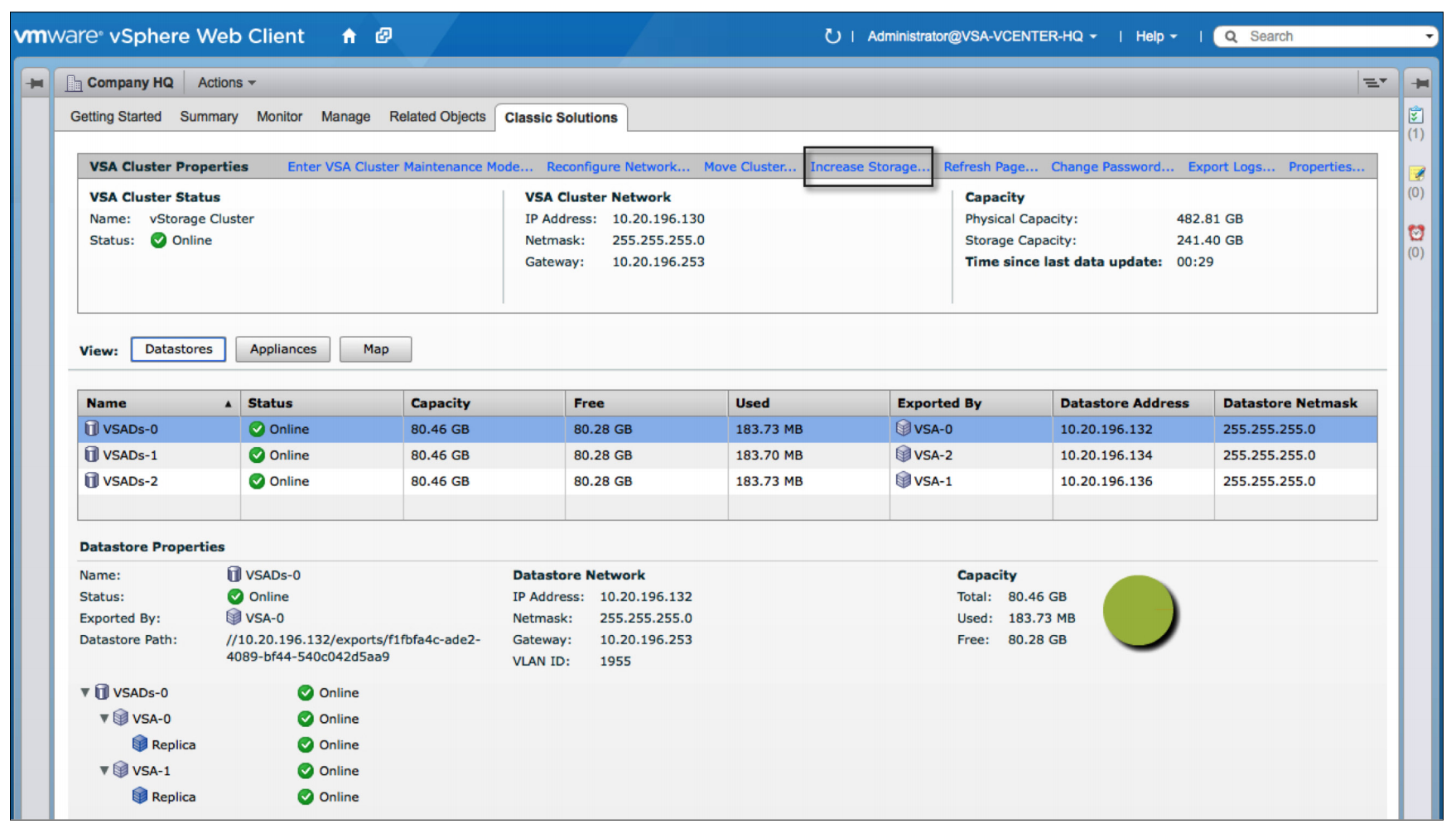
Task: Open the search field dropdown arrow
Action: (1429, 36)
